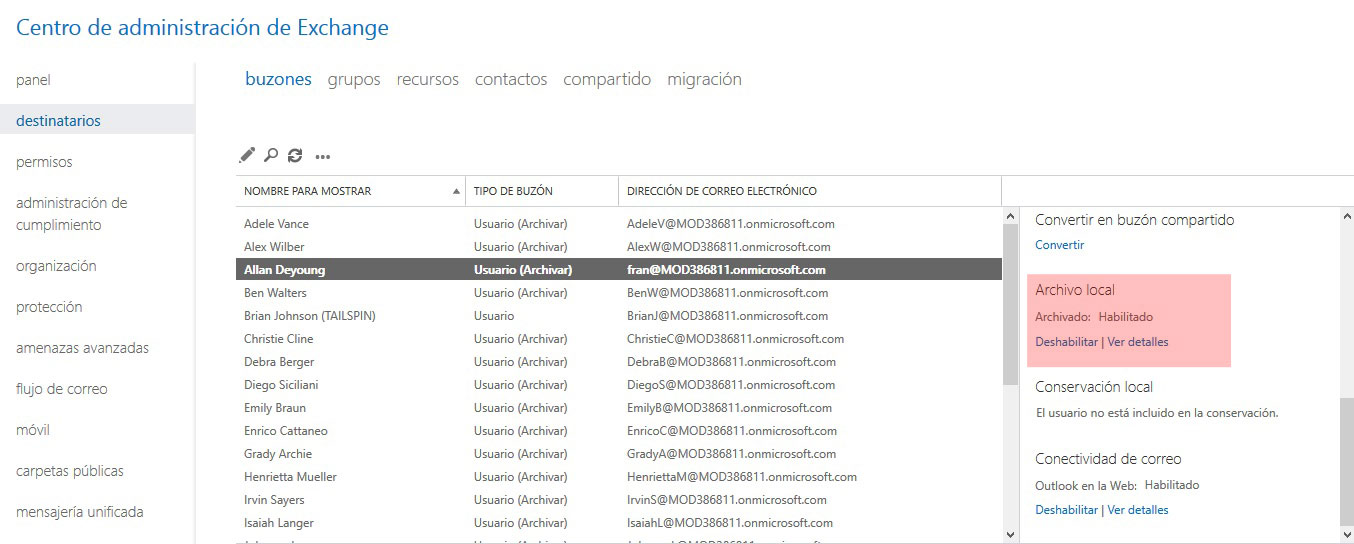Select the Adele Vance mailbox row
The width and height of the screenshot is (1354, 544).
618,224
